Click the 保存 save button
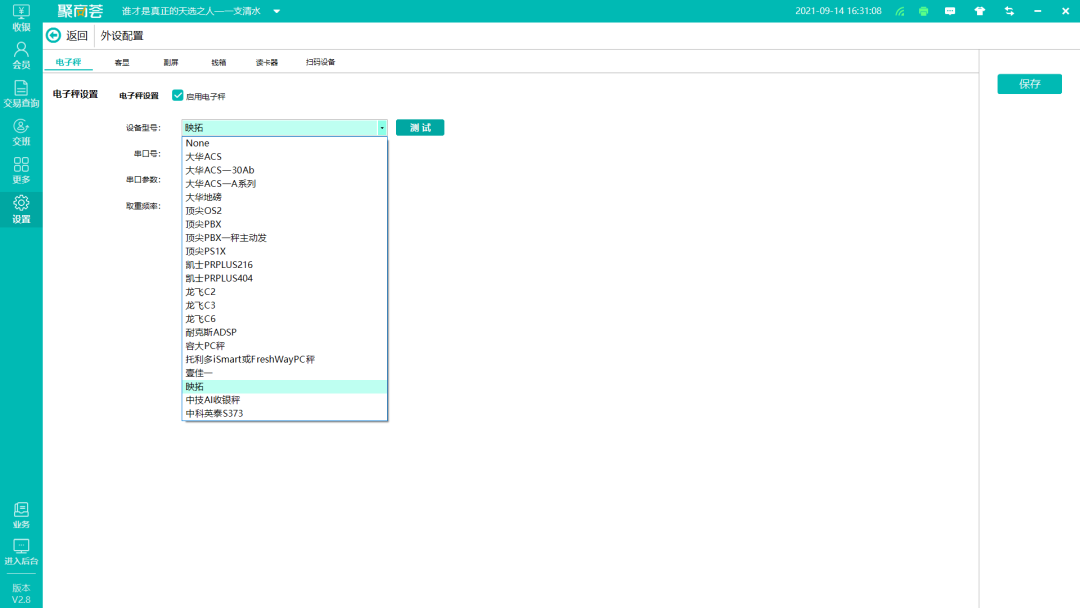The image size is (1080, 608). click(1029, 84)
